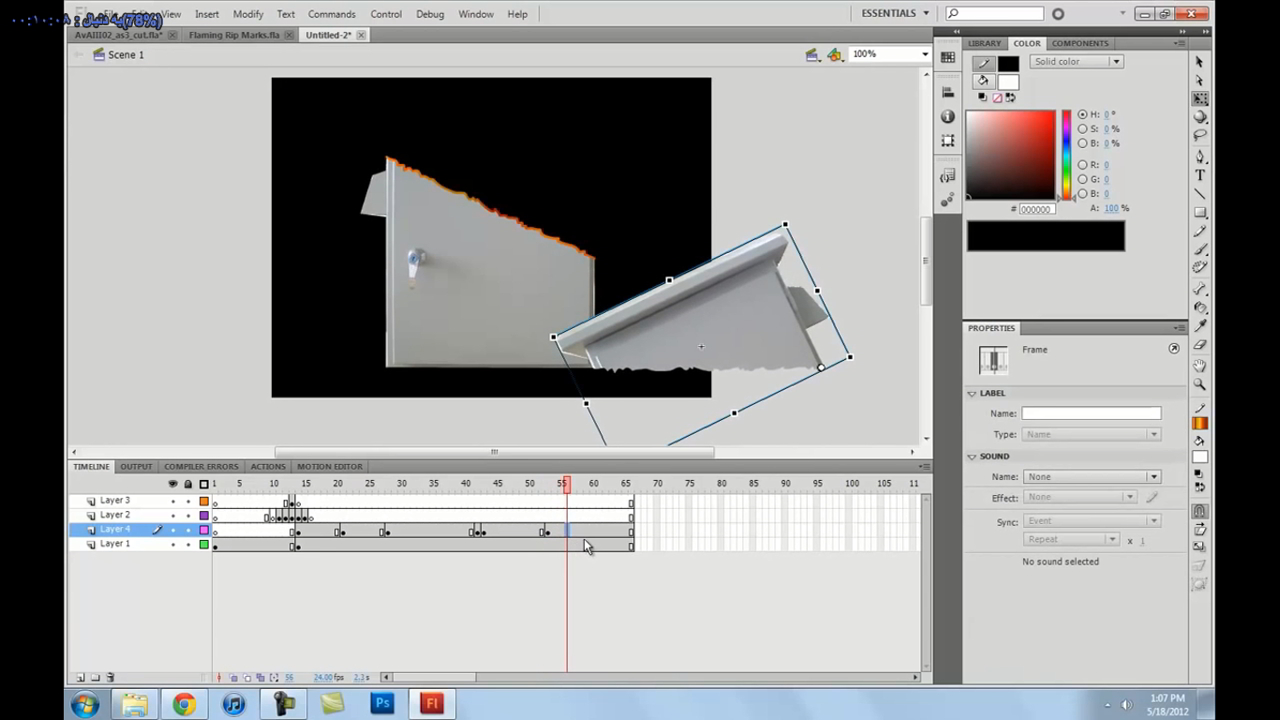1280x720 pixels.
Task: Toggle visibility dot for Layer 3
Action: tap(173, 501)
